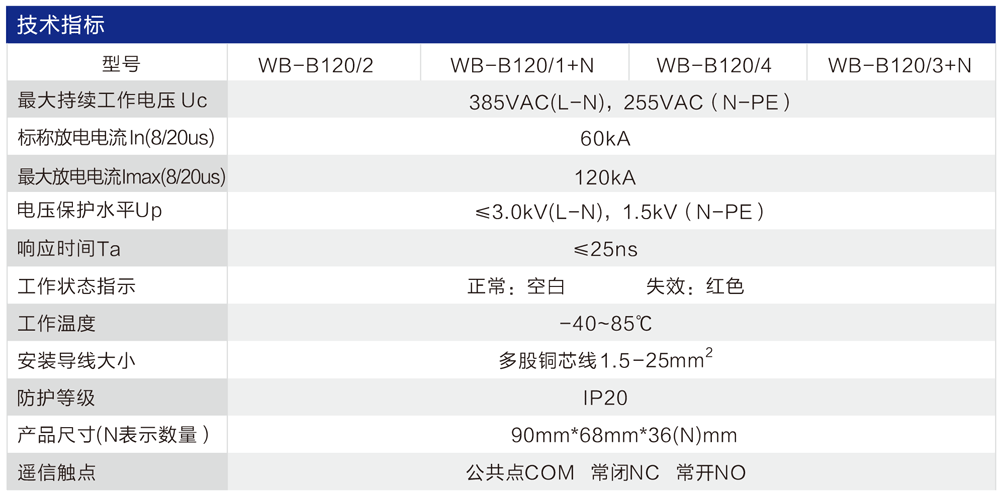The height and width of the screenshot is (496, 1000).
Task: Click the 技术指标 header title
Action: point(61,25)
